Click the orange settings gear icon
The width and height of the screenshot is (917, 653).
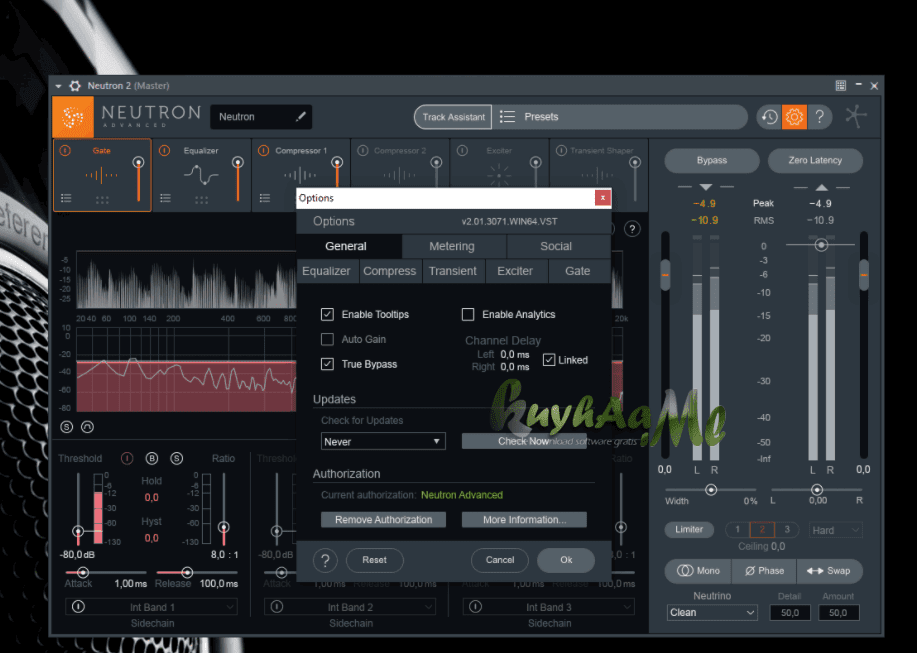point(794,117)
